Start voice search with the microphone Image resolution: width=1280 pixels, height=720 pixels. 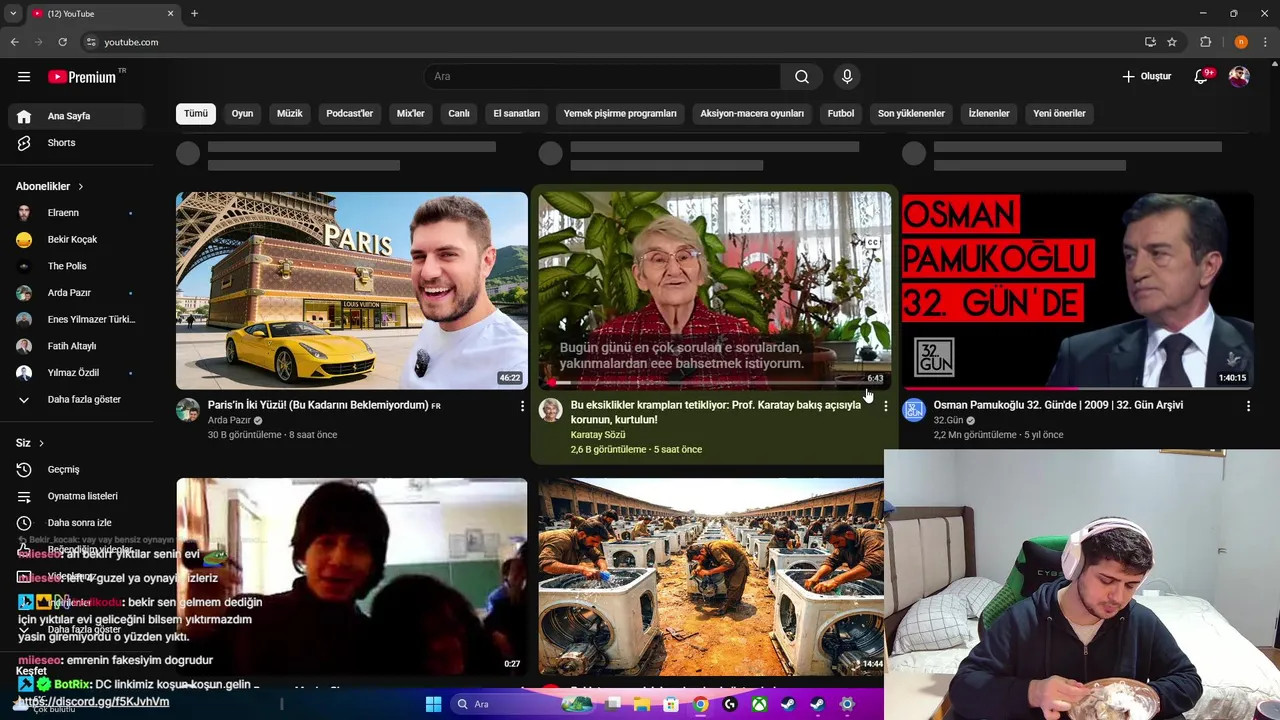coord(847,77)
